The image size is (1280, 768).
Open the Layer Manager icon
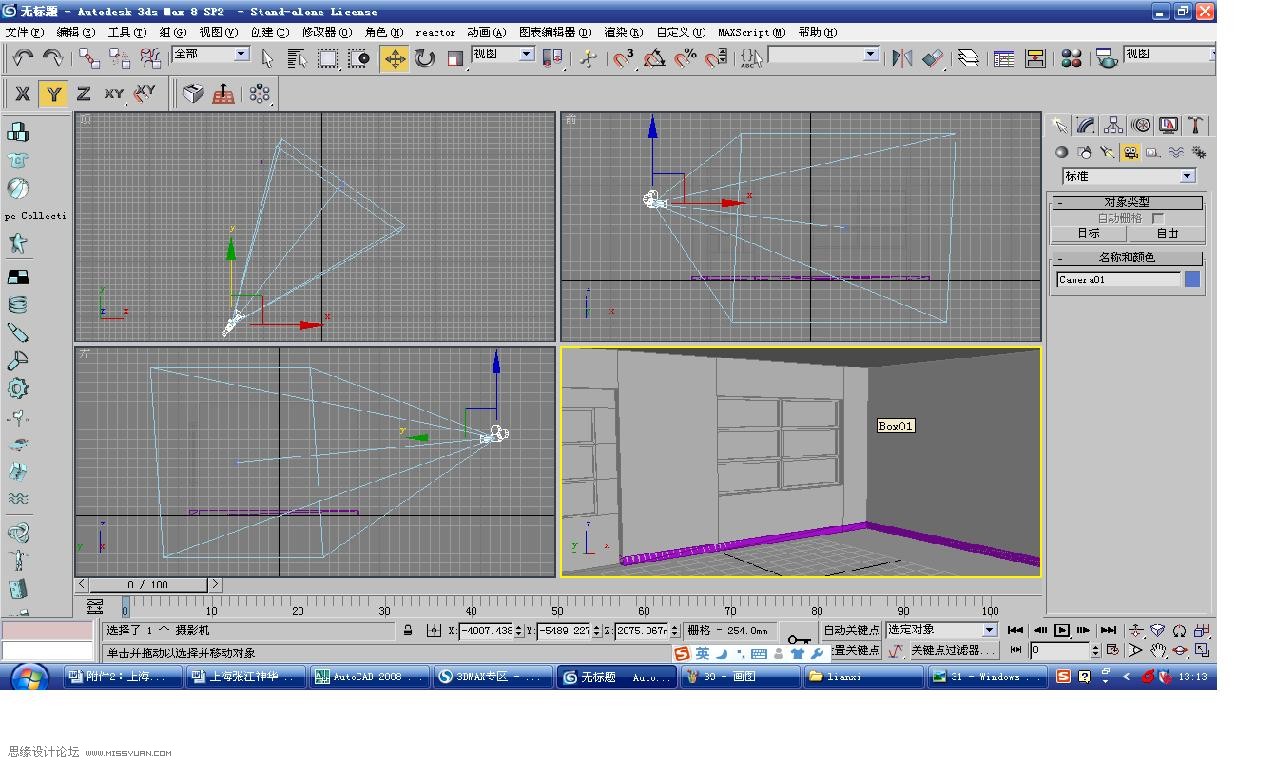pos(968,58)
